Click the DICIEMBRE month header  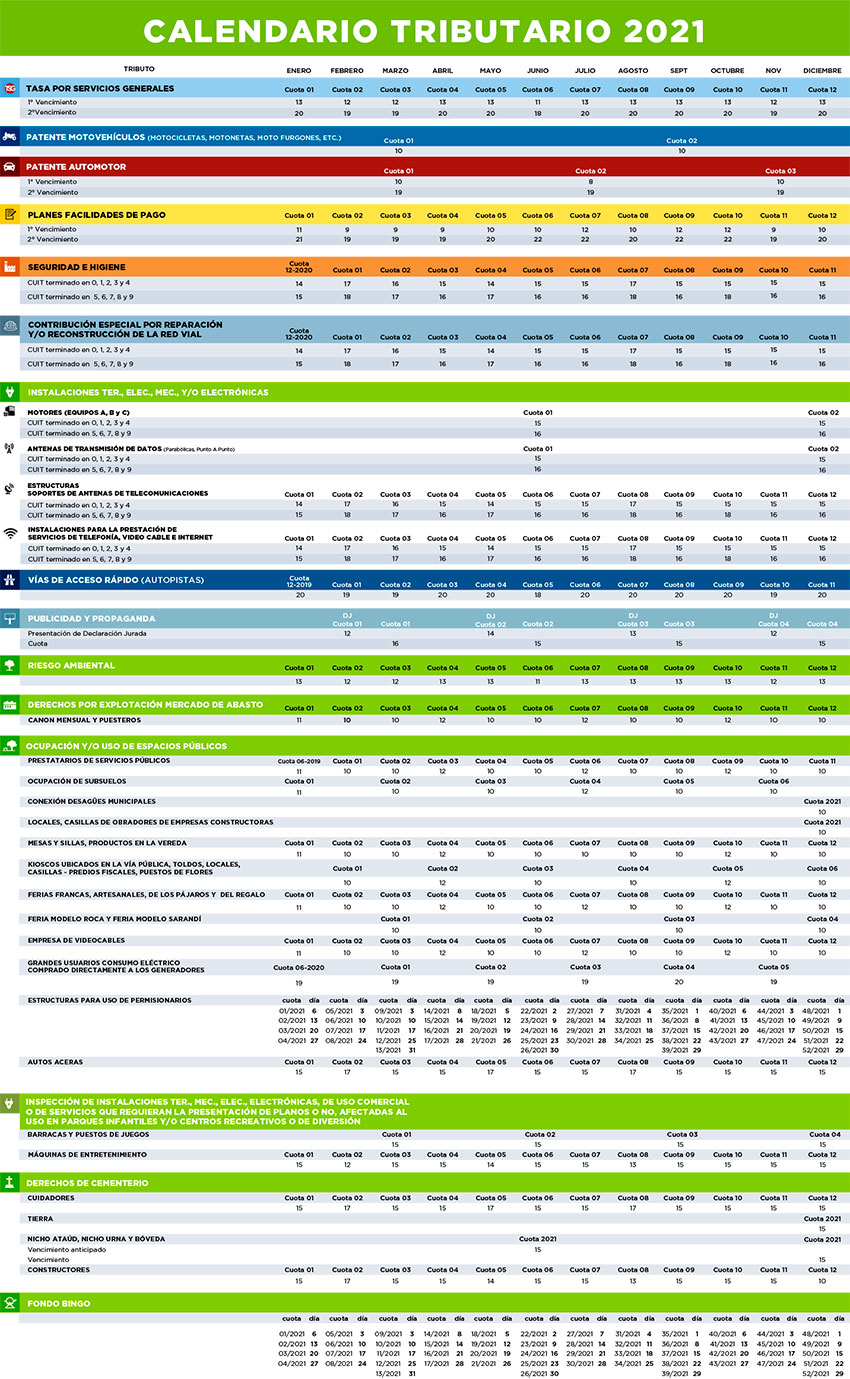(822, 70)
